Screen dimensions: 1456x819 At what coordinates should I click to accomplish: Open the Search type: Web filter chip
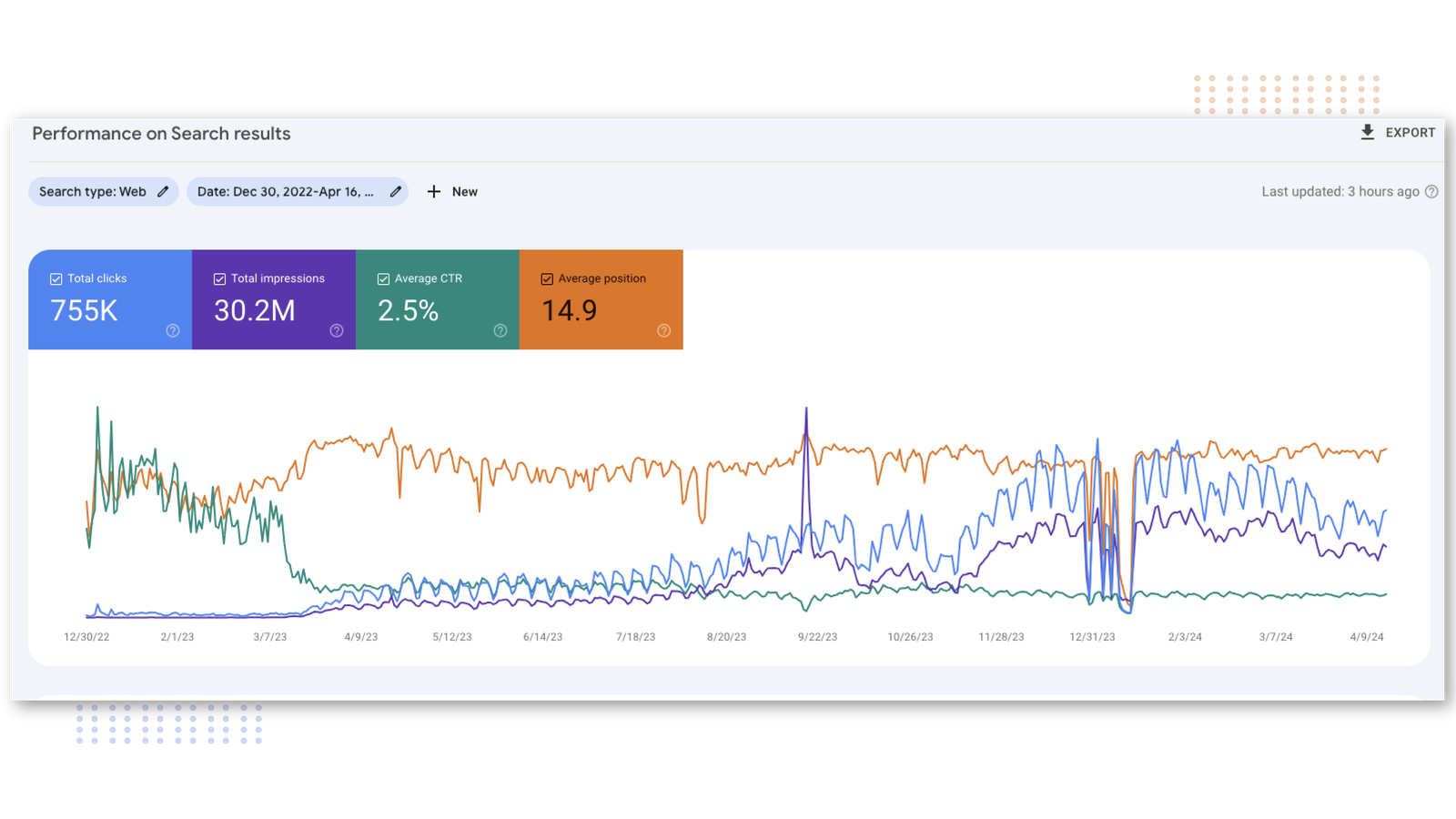pos(92,192)
